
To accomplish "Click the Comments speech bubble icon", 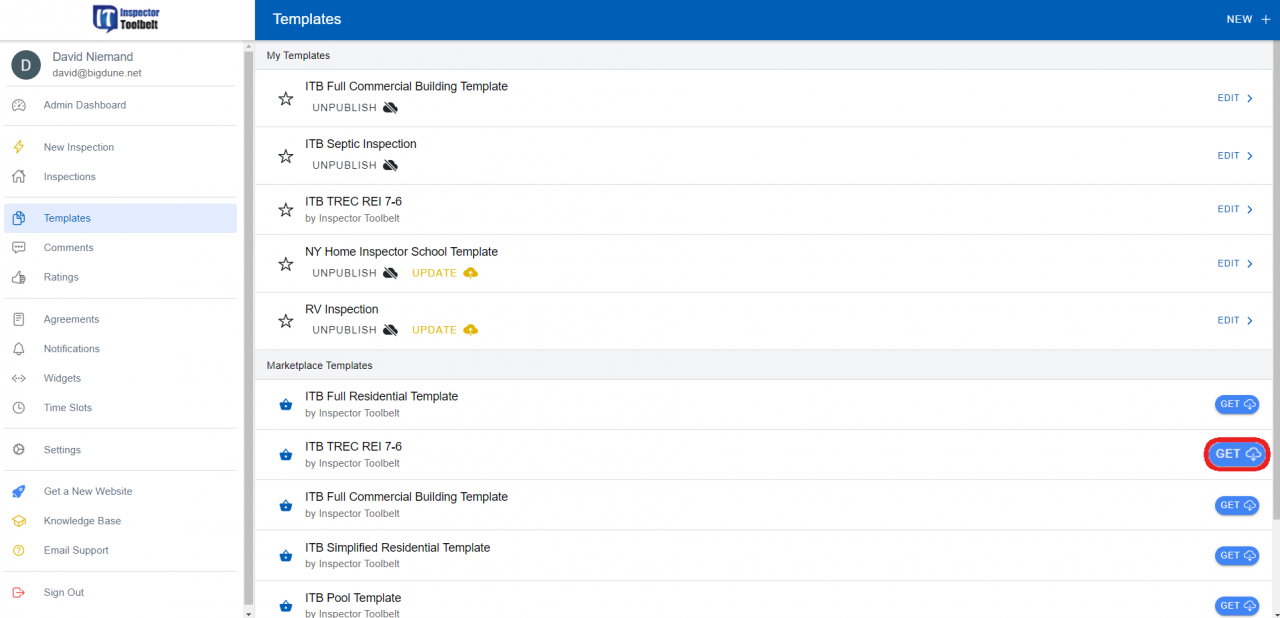I will click(20, 247).
